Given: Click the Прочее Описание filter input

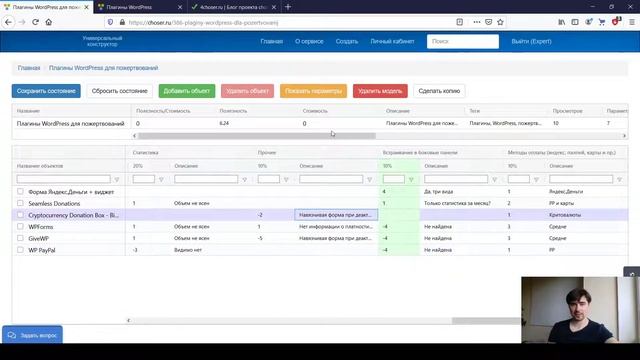Looking at the screenshot, I should [331, 179].
